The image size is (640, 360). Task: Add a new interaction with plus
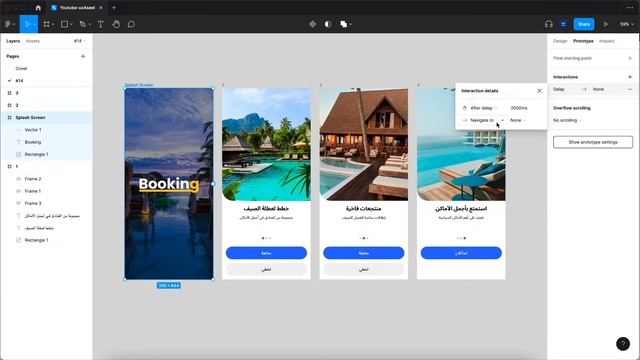click(630, 77)
